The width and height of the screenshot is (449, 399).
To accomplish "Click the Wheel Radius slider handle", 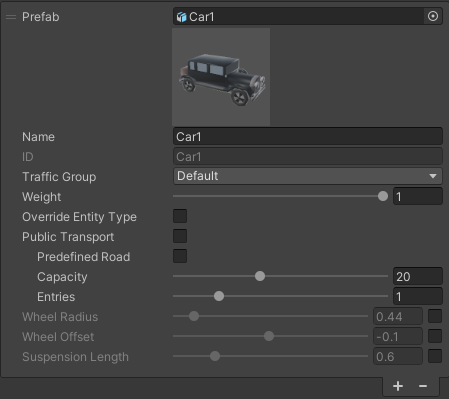I will point(194,316).
